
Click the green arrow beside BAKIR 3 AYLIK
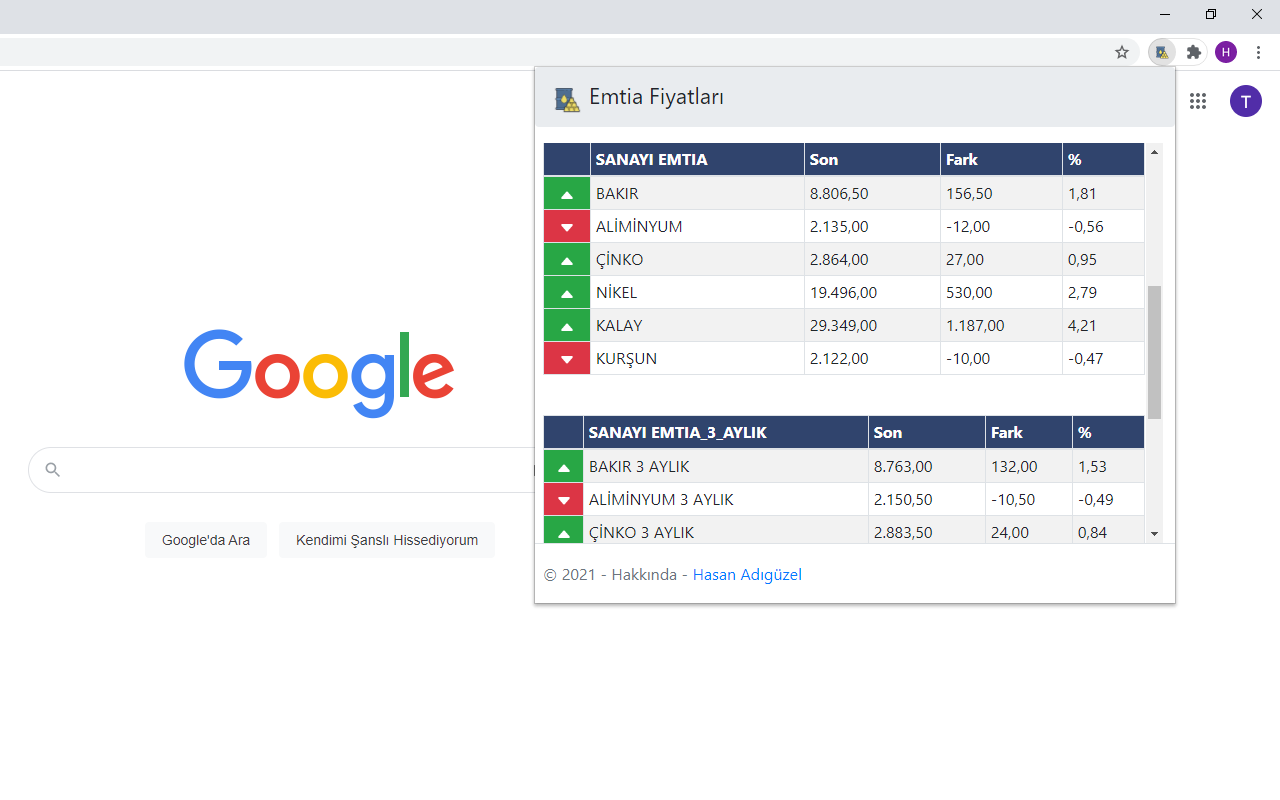[x=563, y=466]
